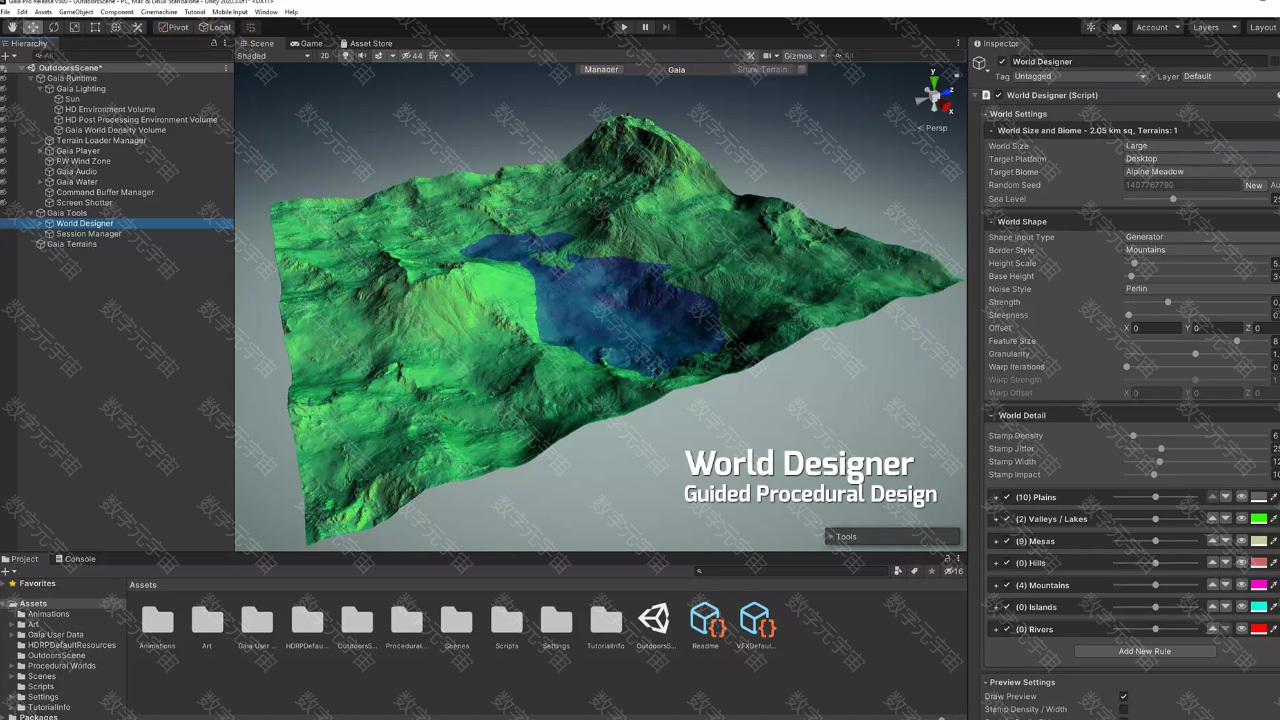Expand the Tools overlay in scene
1280x720 pixels.
[x=892, y=537]
